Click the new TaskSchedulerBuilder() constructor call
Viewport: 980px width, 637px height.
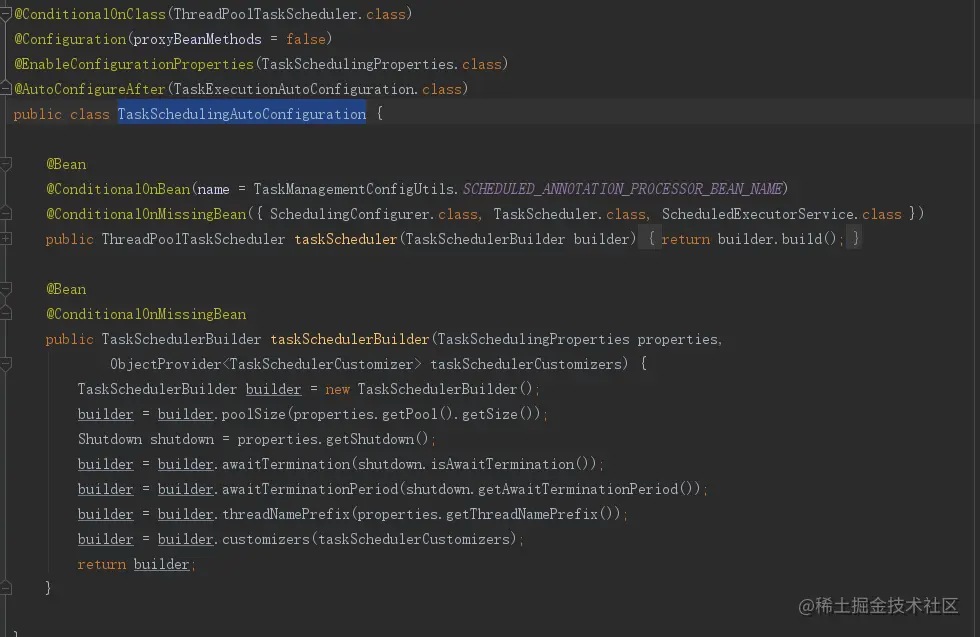click(x=429, y=389)
